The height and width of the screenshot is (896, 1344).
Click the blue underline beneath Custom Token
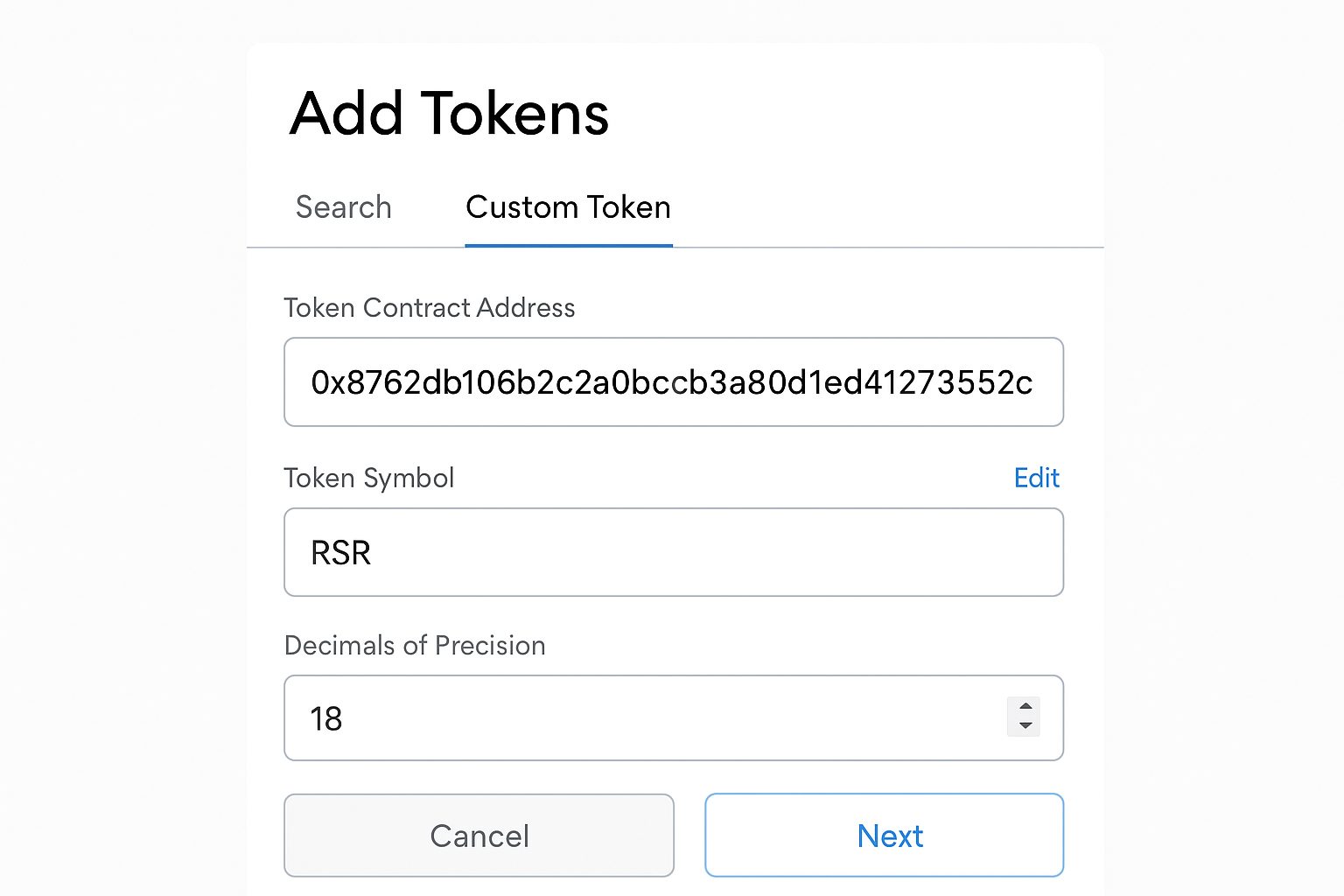(568, 245)
